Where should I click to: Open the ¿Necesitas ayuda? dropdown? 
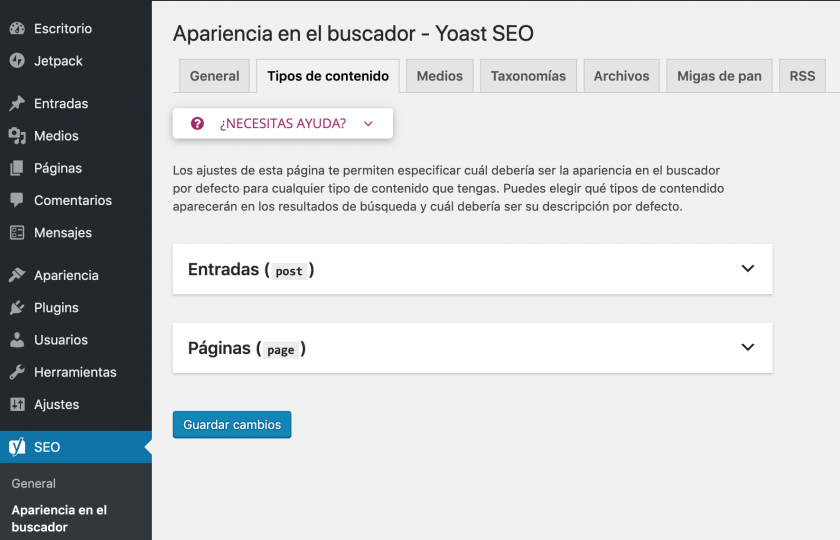pos(283,124)
